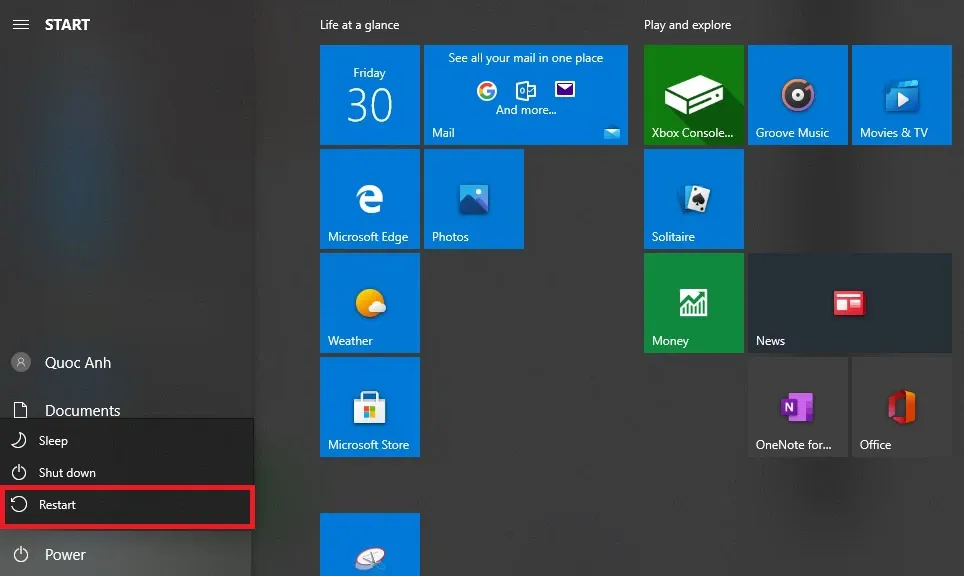Click the Power button
The width and height of the screenshot is (964, 576).
click(x=64, y=555)
